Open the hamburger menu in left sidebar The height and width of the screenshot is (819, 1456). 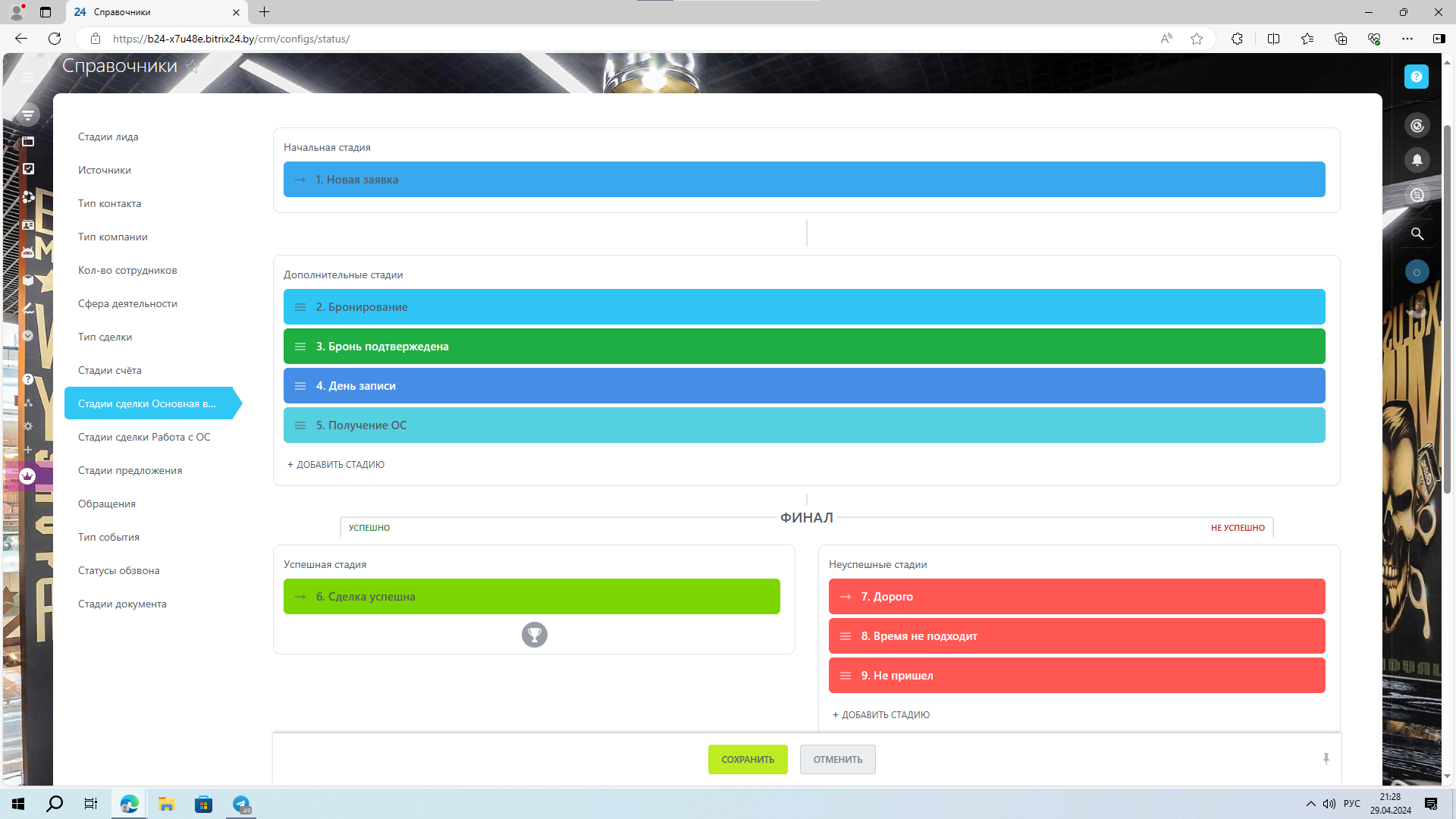coord(28,77)
